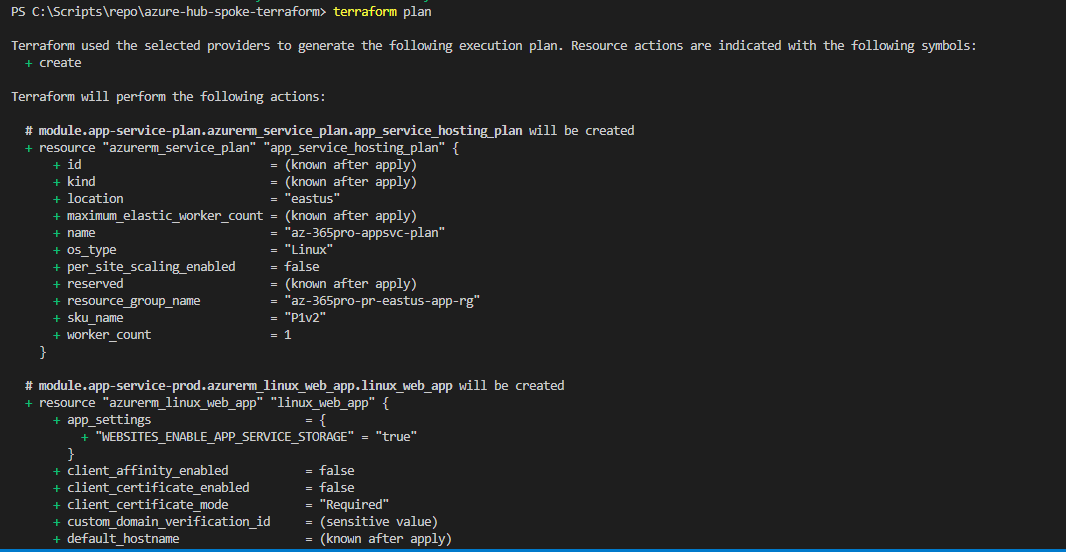
Task: Click the resource "azurerm_service_plan" declaration line
Action: (242, 148)
